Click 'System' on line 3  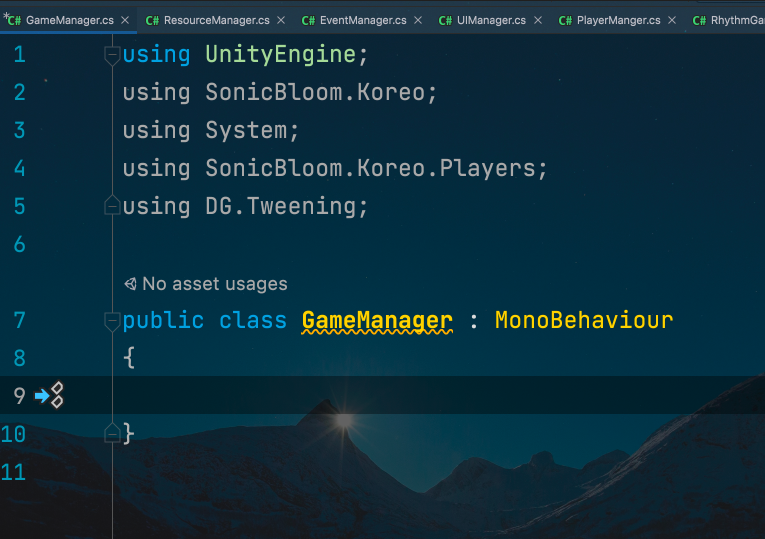coord(246,131)
